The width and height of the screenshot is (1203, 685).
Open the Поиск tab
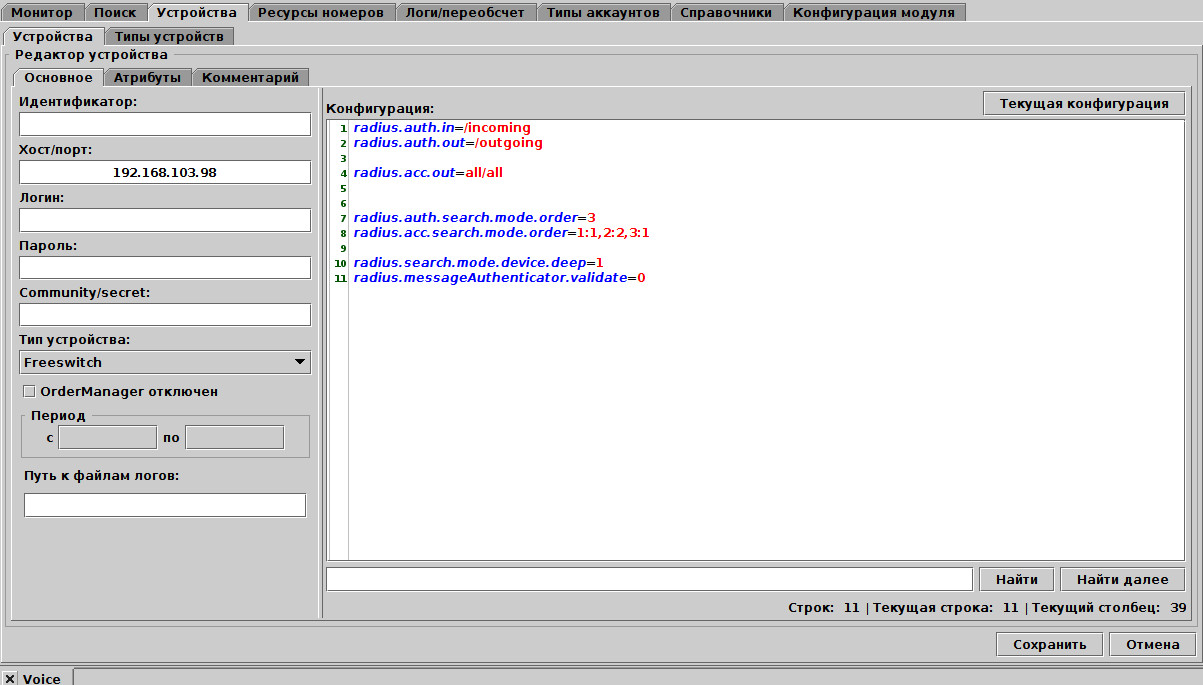pyautogui.click(x=114, y=13)
